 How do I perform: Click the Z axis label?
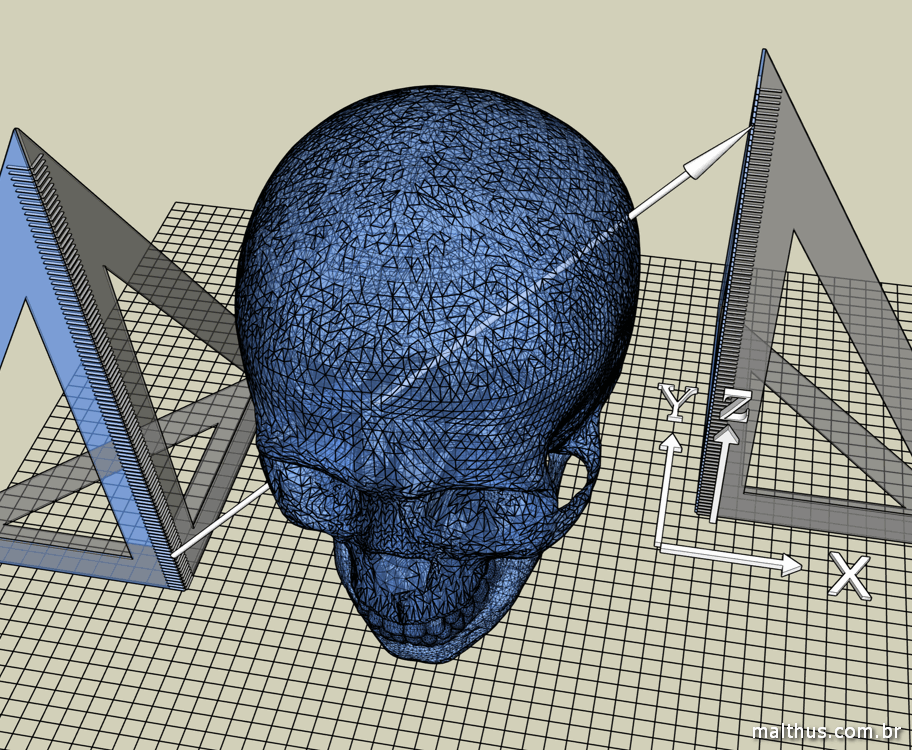point(734,407)
